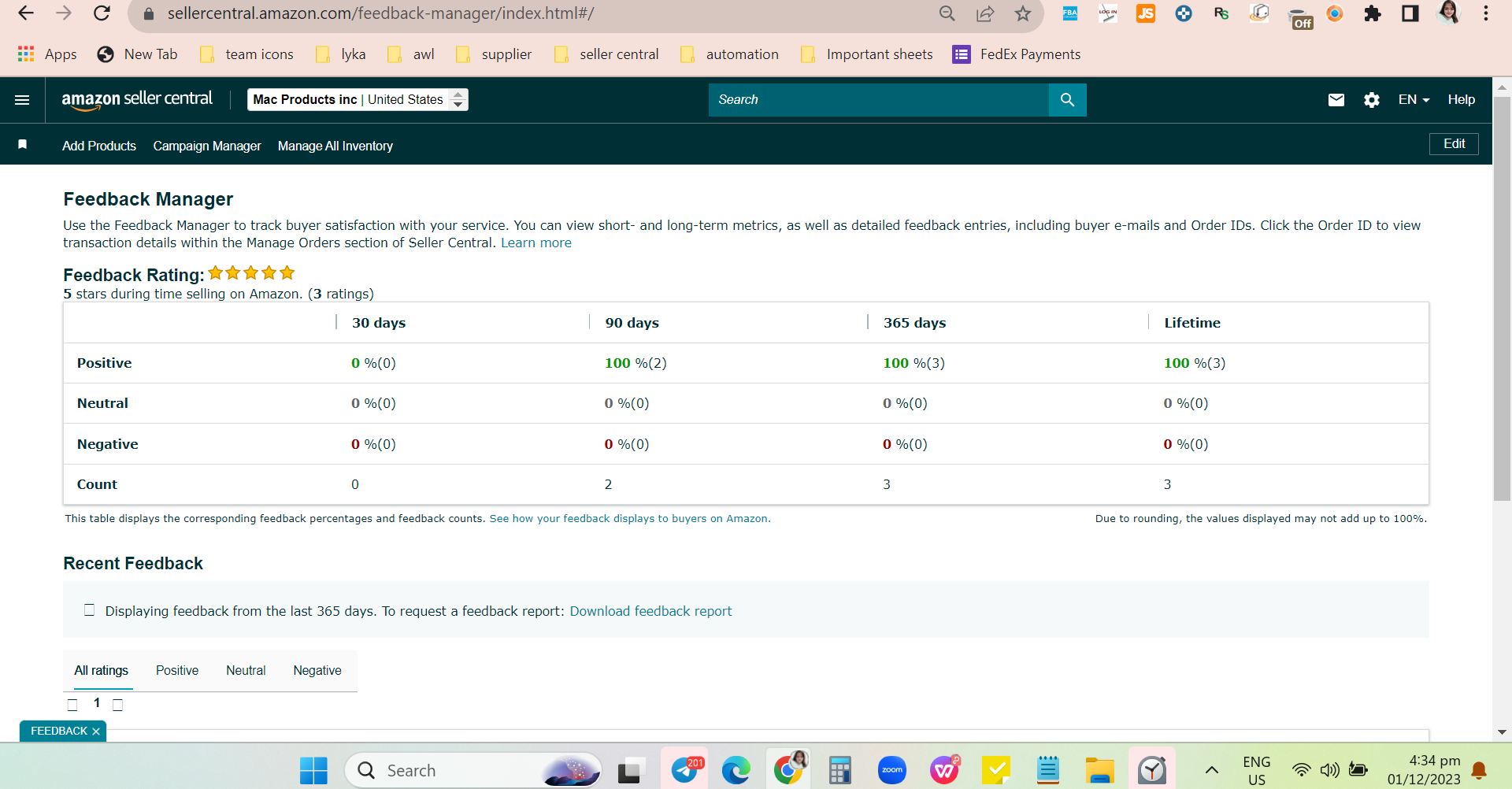Open the Mac Products inc marketplace selector
1512x789 pixels.
[358, 99]
